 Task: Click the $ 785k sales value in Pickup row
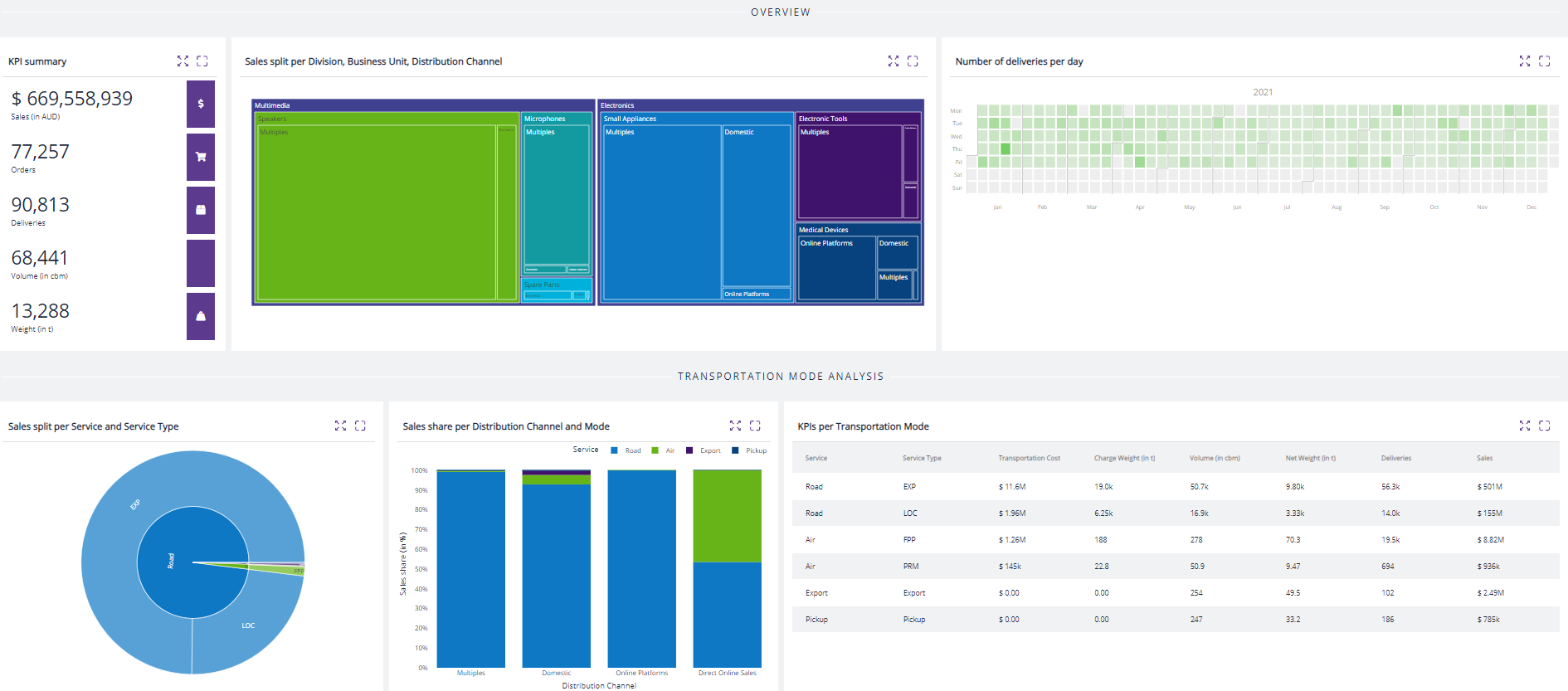click(x=1488, y=620)
